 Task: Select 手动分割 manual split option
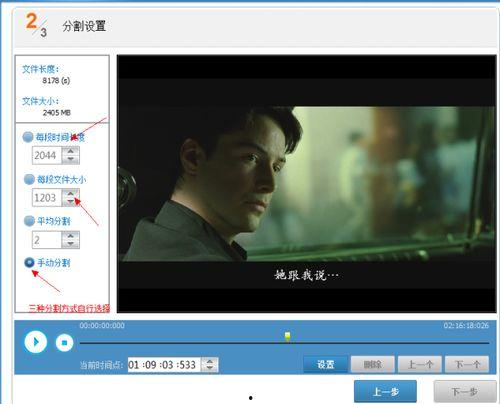click(29, 263)
